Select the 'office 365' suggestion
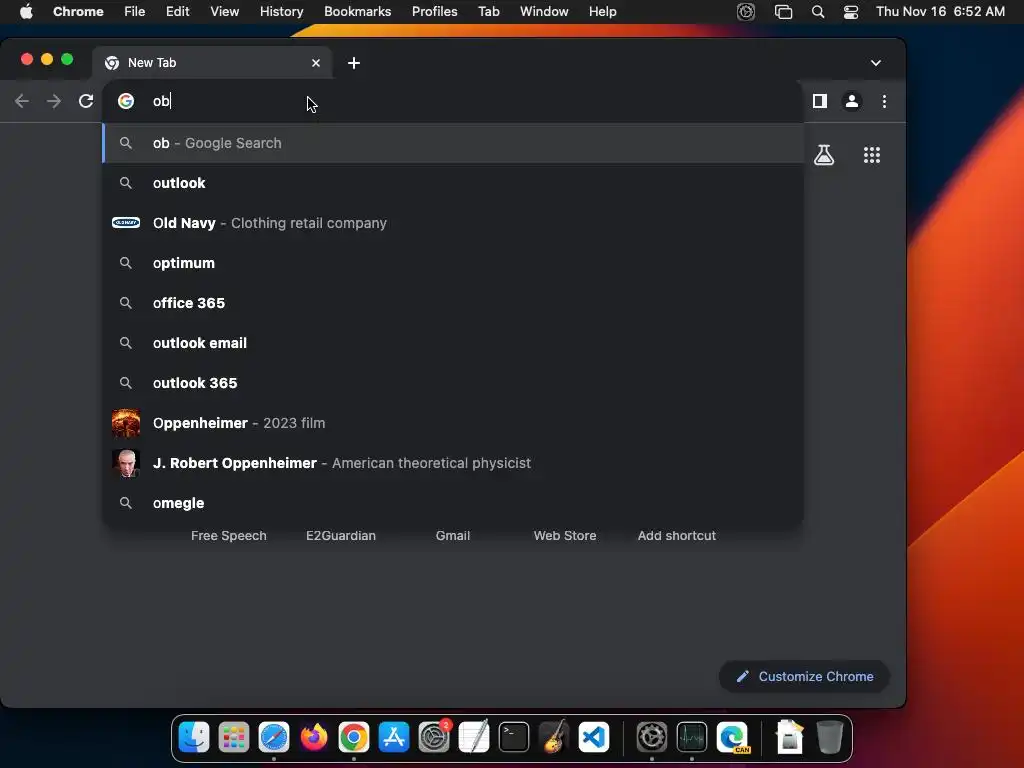The width and height of the screenshot is (1024, 768). pos(453,303)
